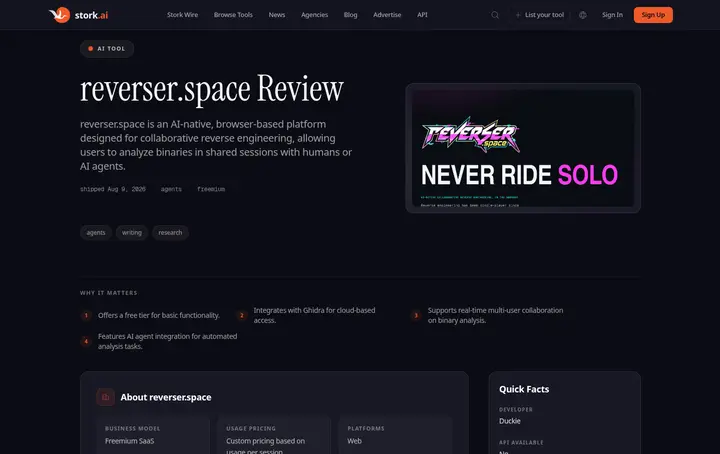Click the Sign In link
Screen dimensions: 720x454
tap(612, 15)
